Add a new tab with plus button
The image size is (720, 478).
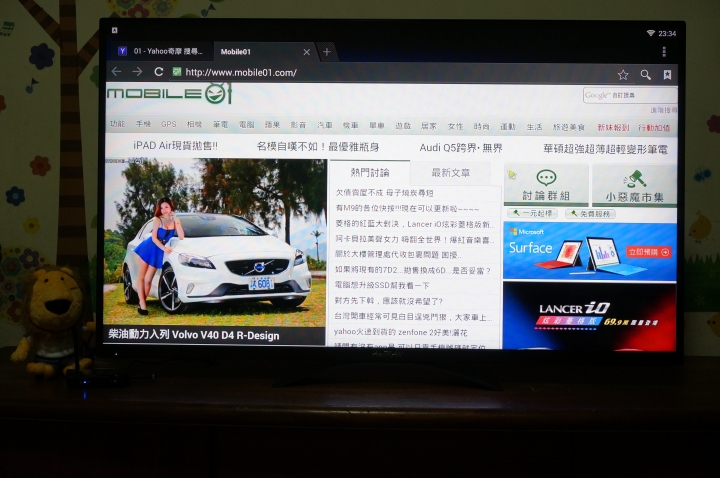(x=326, y=52)
